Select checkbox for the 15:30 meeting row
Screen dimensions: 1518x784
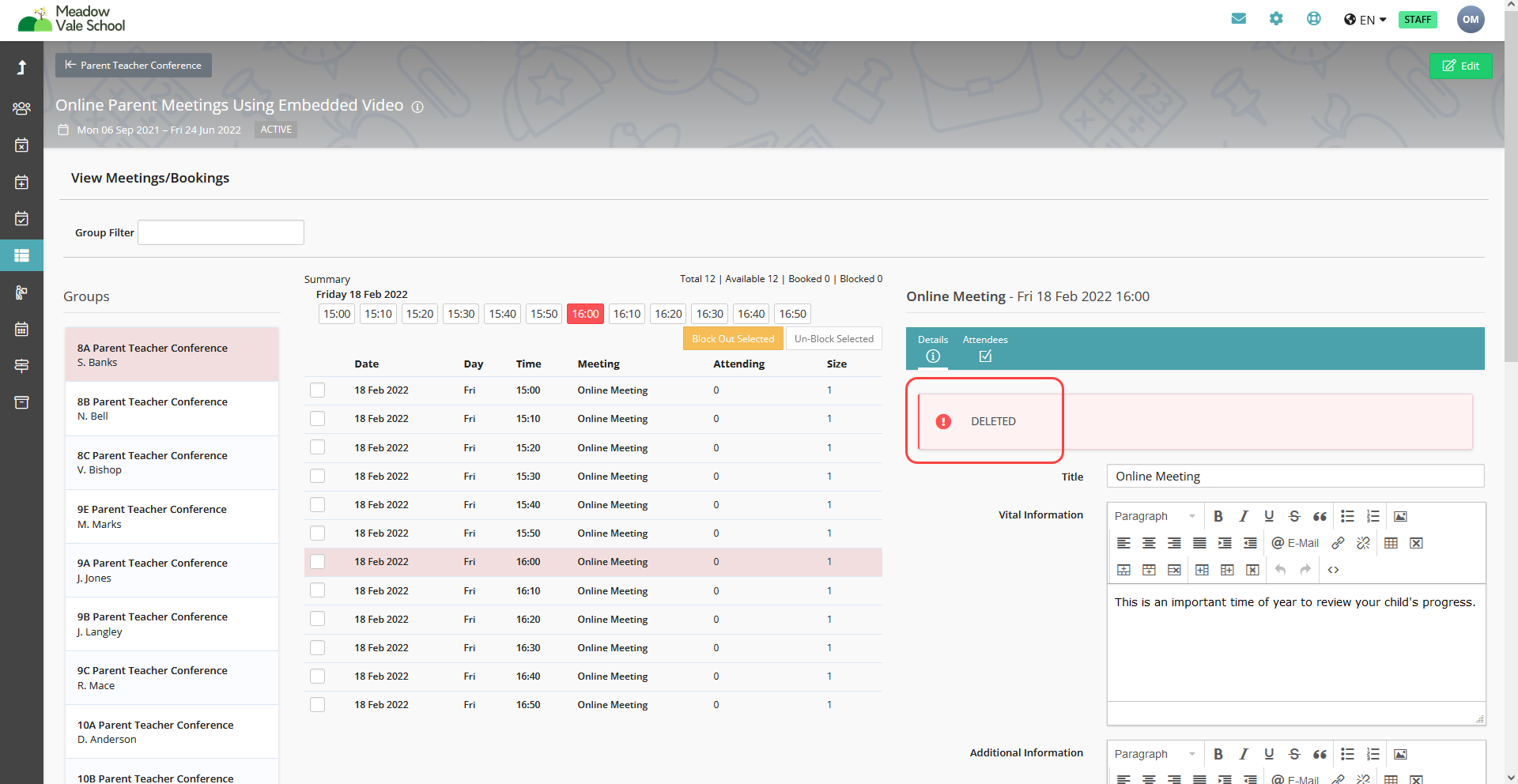pos(318,476)
